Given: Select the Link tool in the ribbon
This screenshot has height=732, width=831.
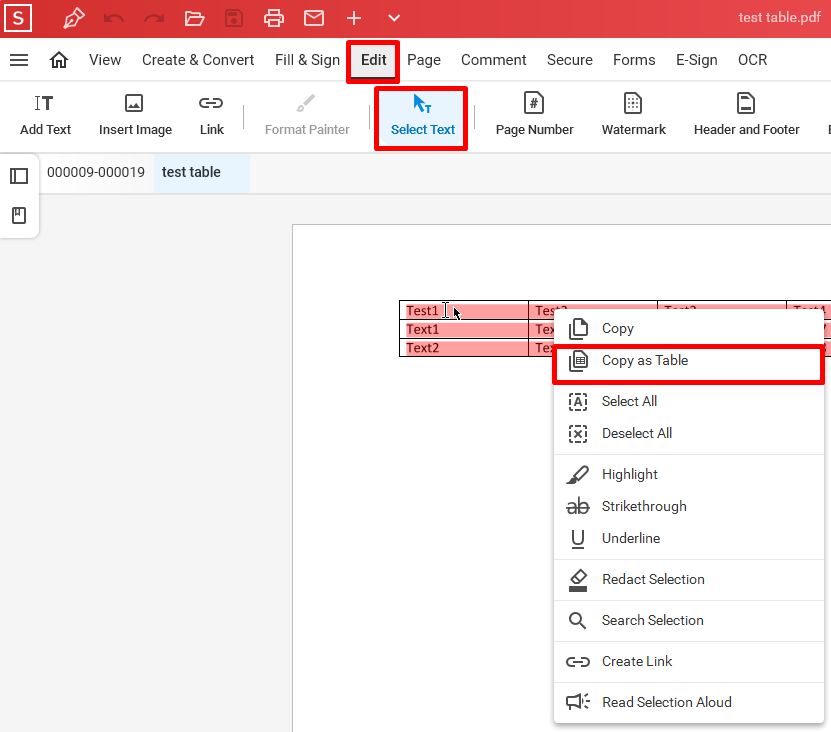Looking at the screenshot, I should point(211,116).
